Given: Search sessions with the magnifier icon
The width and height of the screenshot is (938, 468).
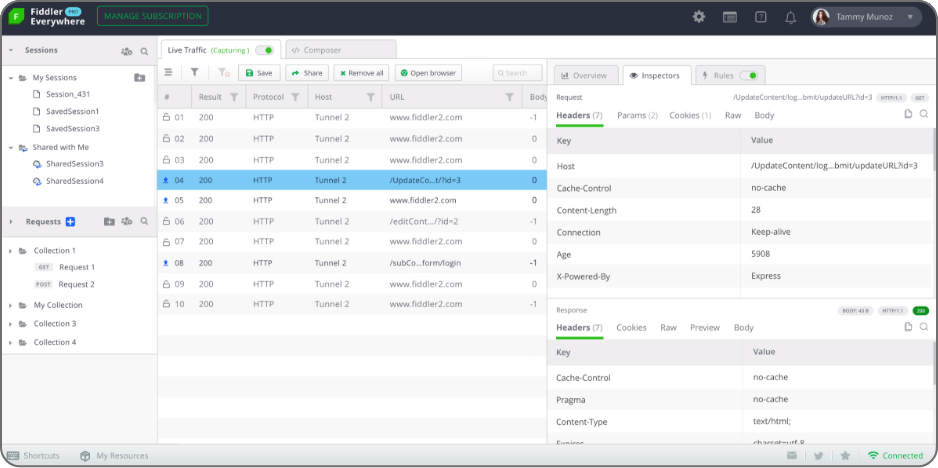Looking at the screenshot, I should (144, 51).
